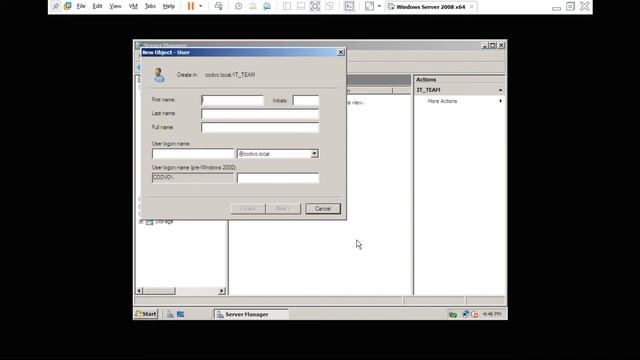Click the stretch guest display icon
The height and width of the screenshot is (360, 640).
click(369, 6)
